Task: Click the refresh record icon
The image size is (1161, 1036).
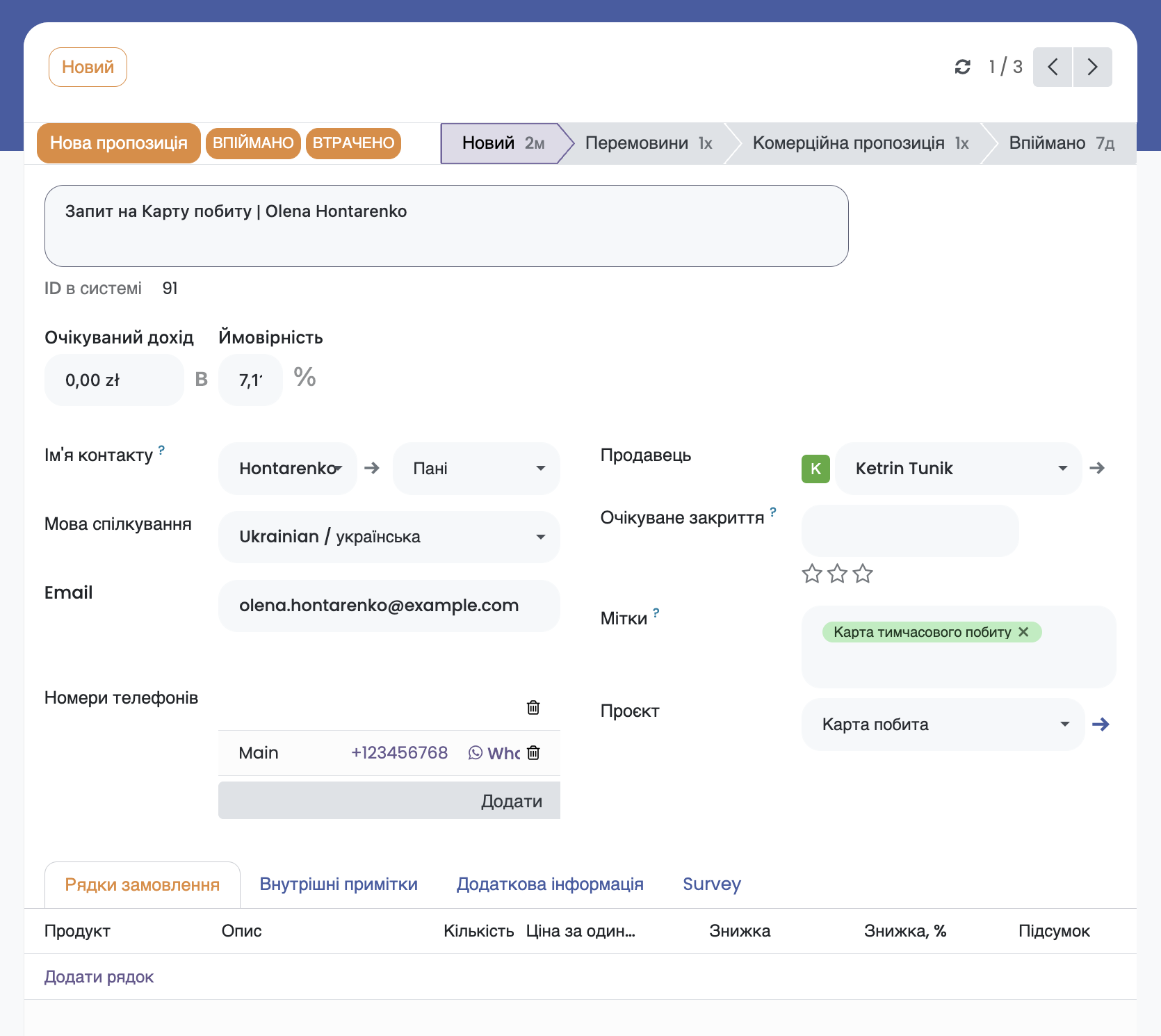Action: [x=962, y=67]
